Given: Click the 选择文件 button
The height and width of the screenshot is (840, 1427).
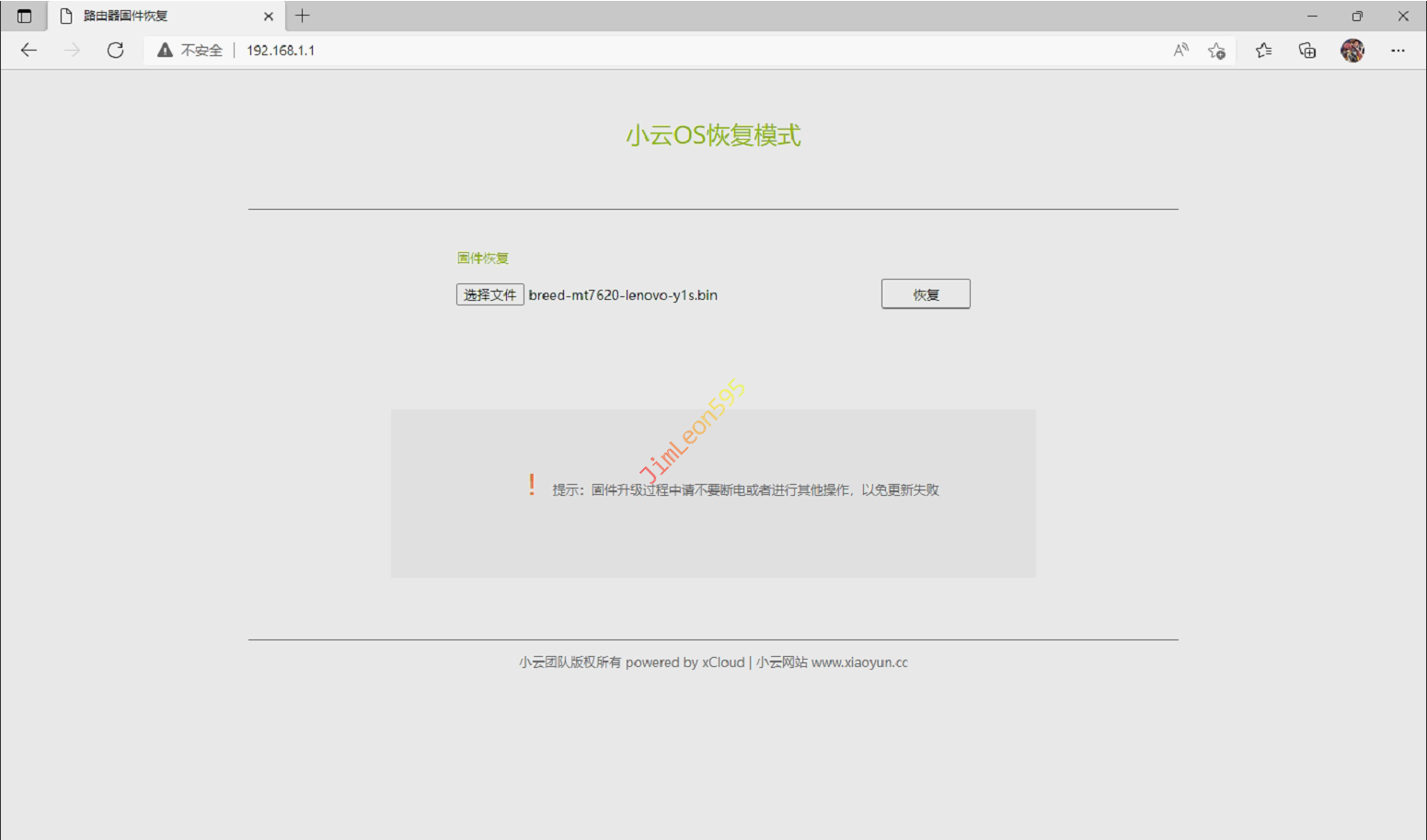Looking at the screenshot, I should [x=489, y=294].
